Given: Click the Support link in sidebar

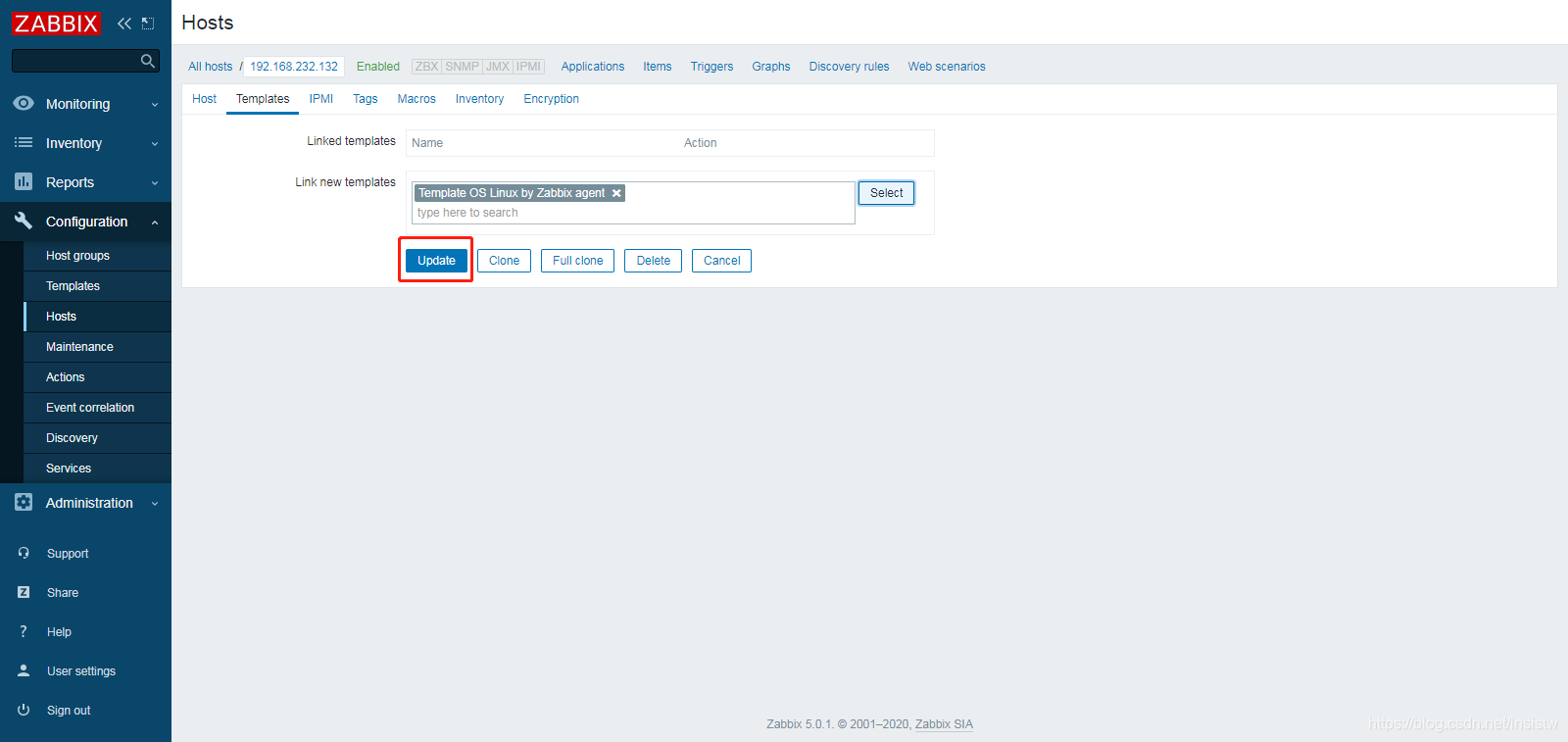Looking at the screenshot, I should pos(68,554).
